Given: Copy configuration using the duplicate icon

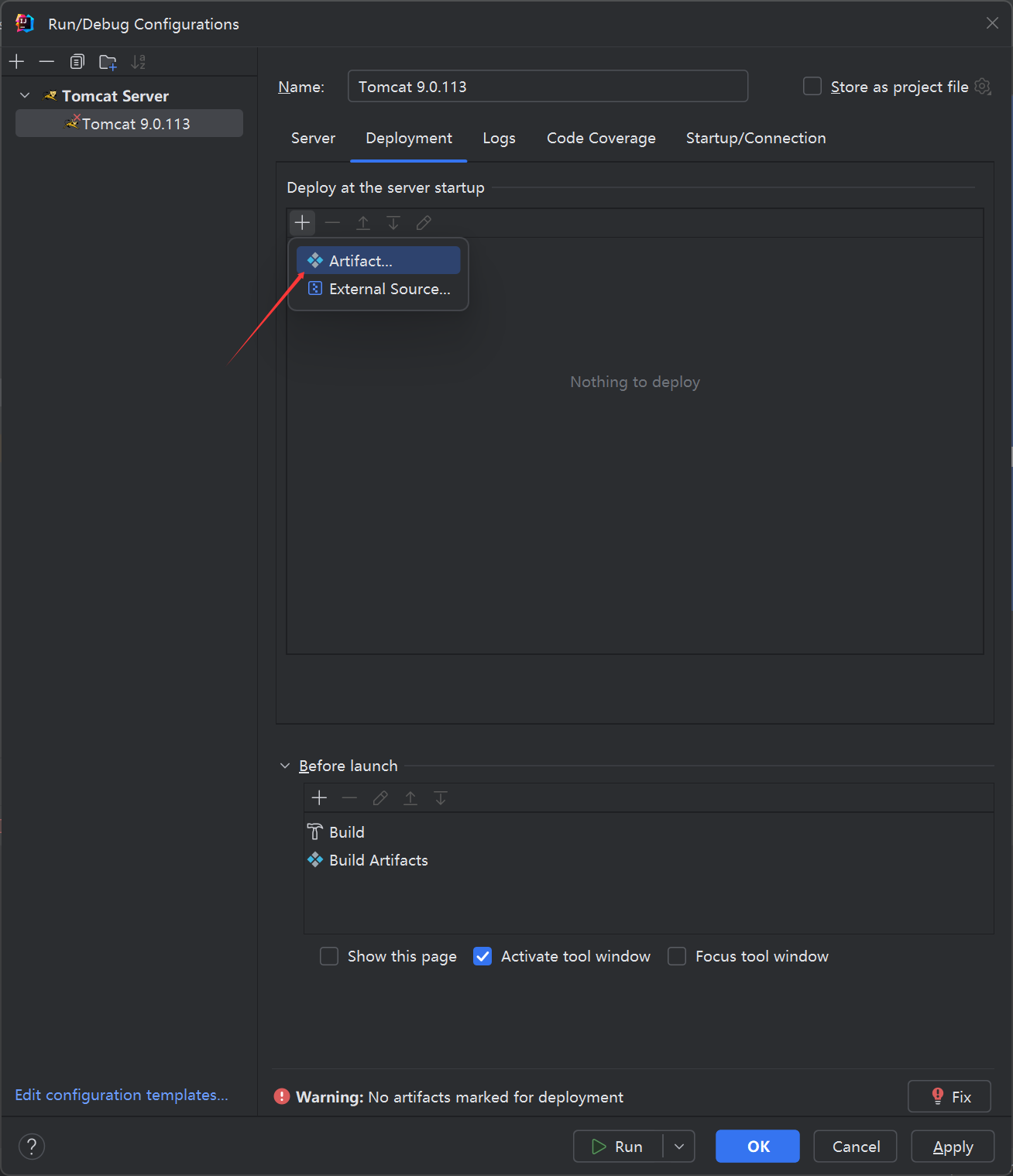Looking at the screenshot, I should tap(77, 62).
